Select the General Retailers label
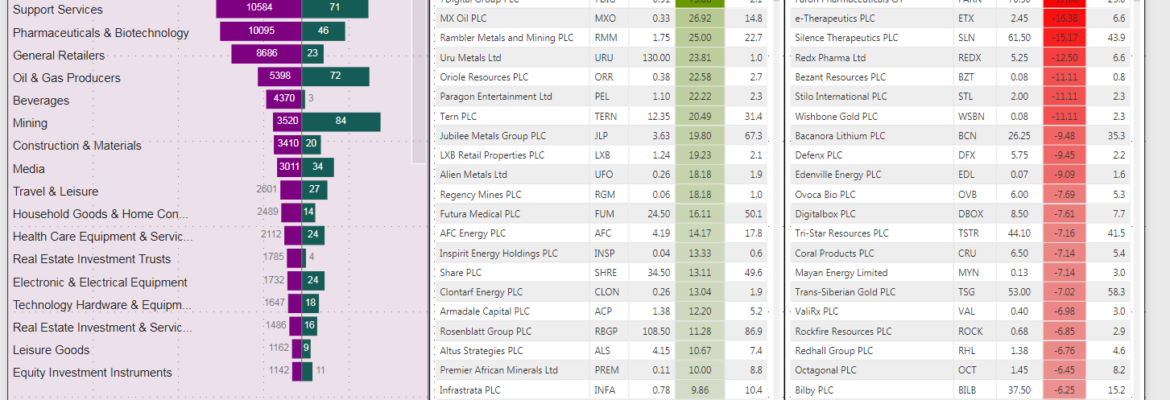1170x400 pixels. pyautogui.click(x=59, y=55)
